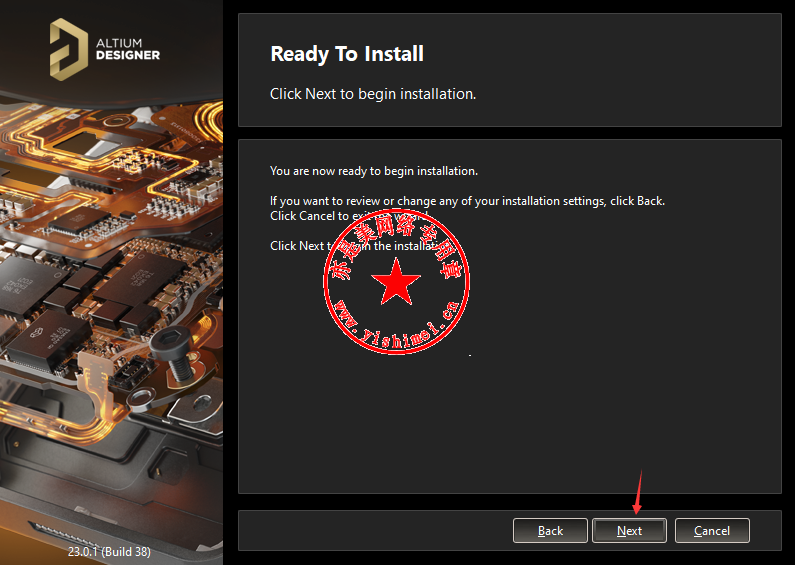Cancel the Altium Designer installation
Image resolution: width=795 pixels, height=565 pixels.
[x=712, y=530]
